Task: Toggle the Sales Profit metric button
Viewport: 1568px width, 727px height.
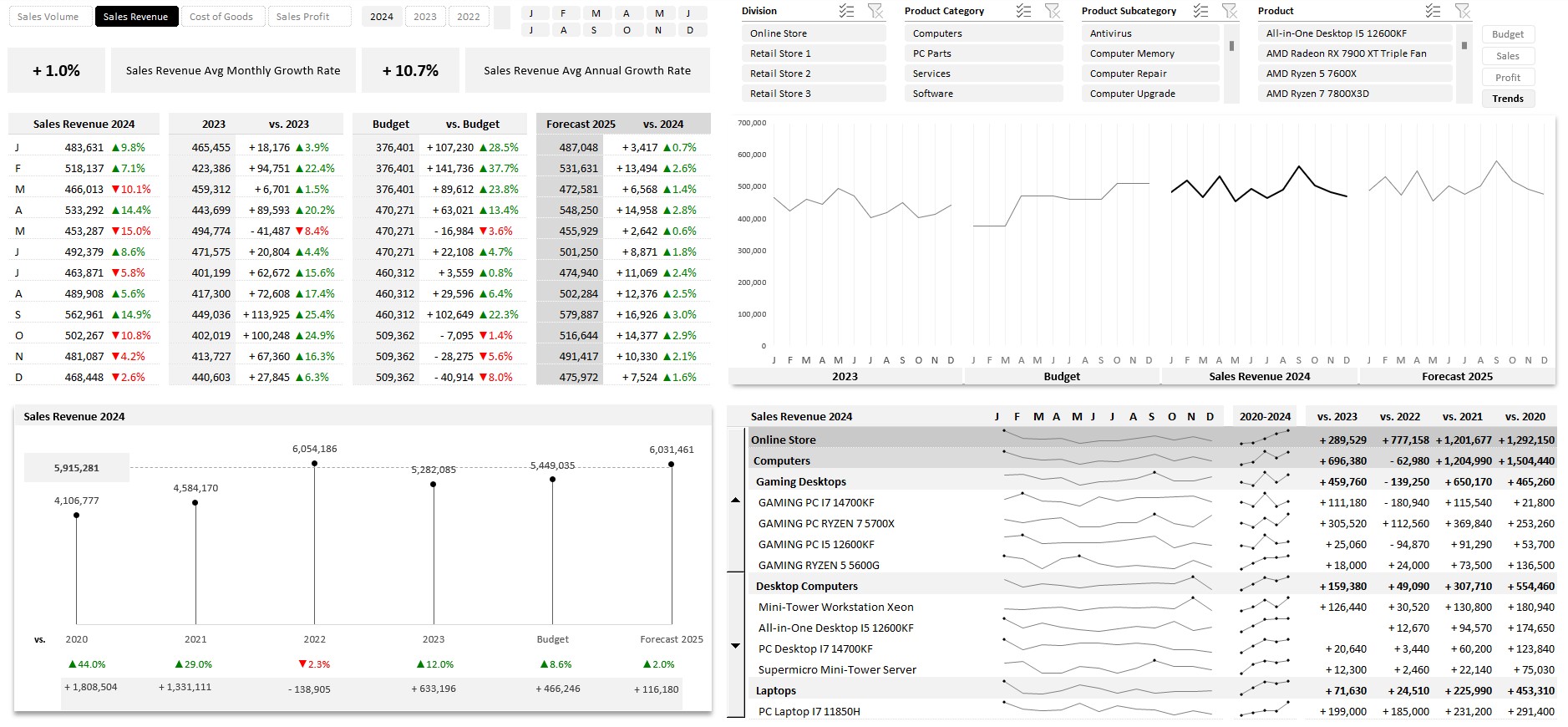Action: (x=302, y=17)
